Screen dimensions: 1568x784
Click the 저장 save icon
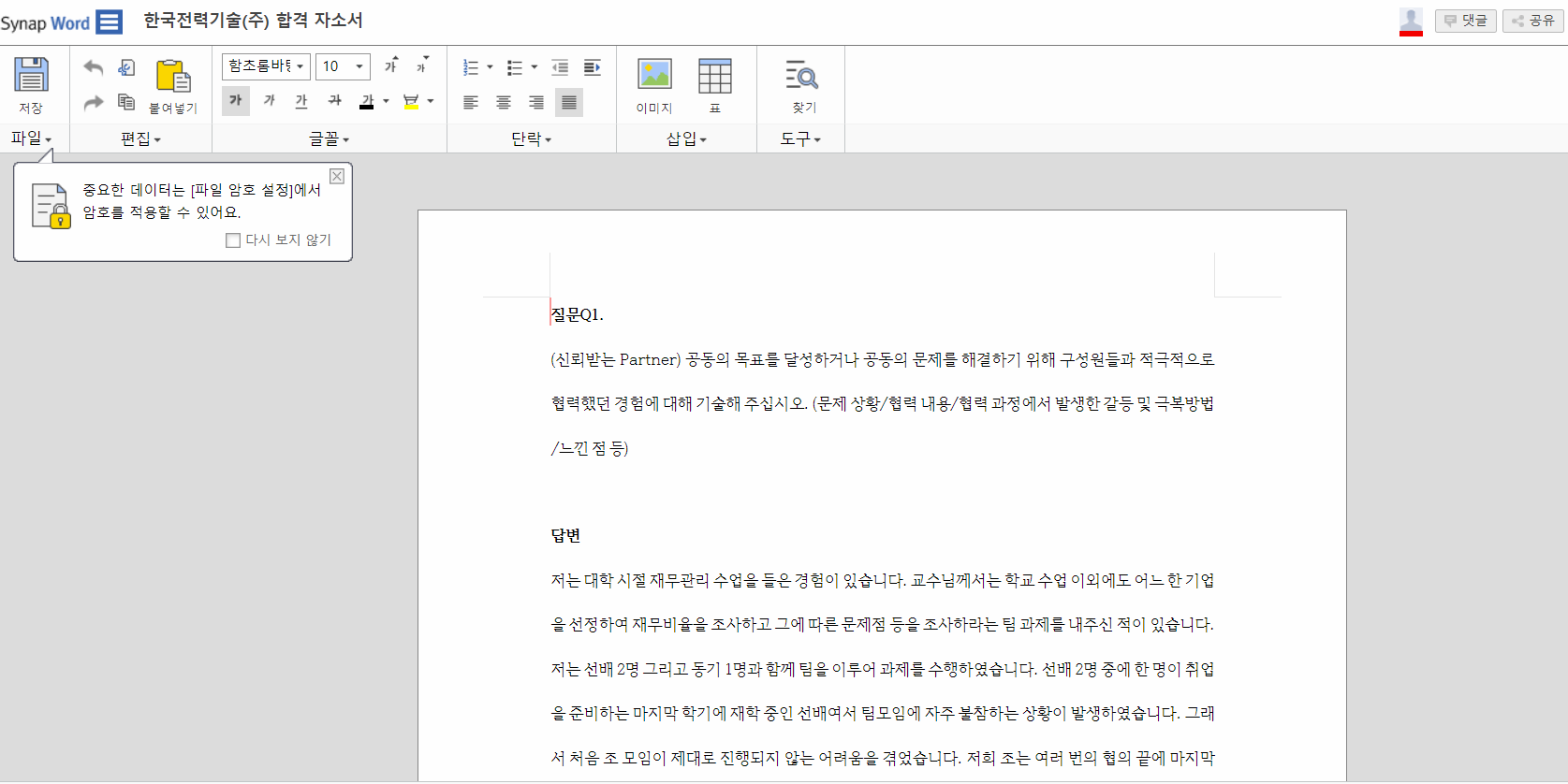click(31, 76)
